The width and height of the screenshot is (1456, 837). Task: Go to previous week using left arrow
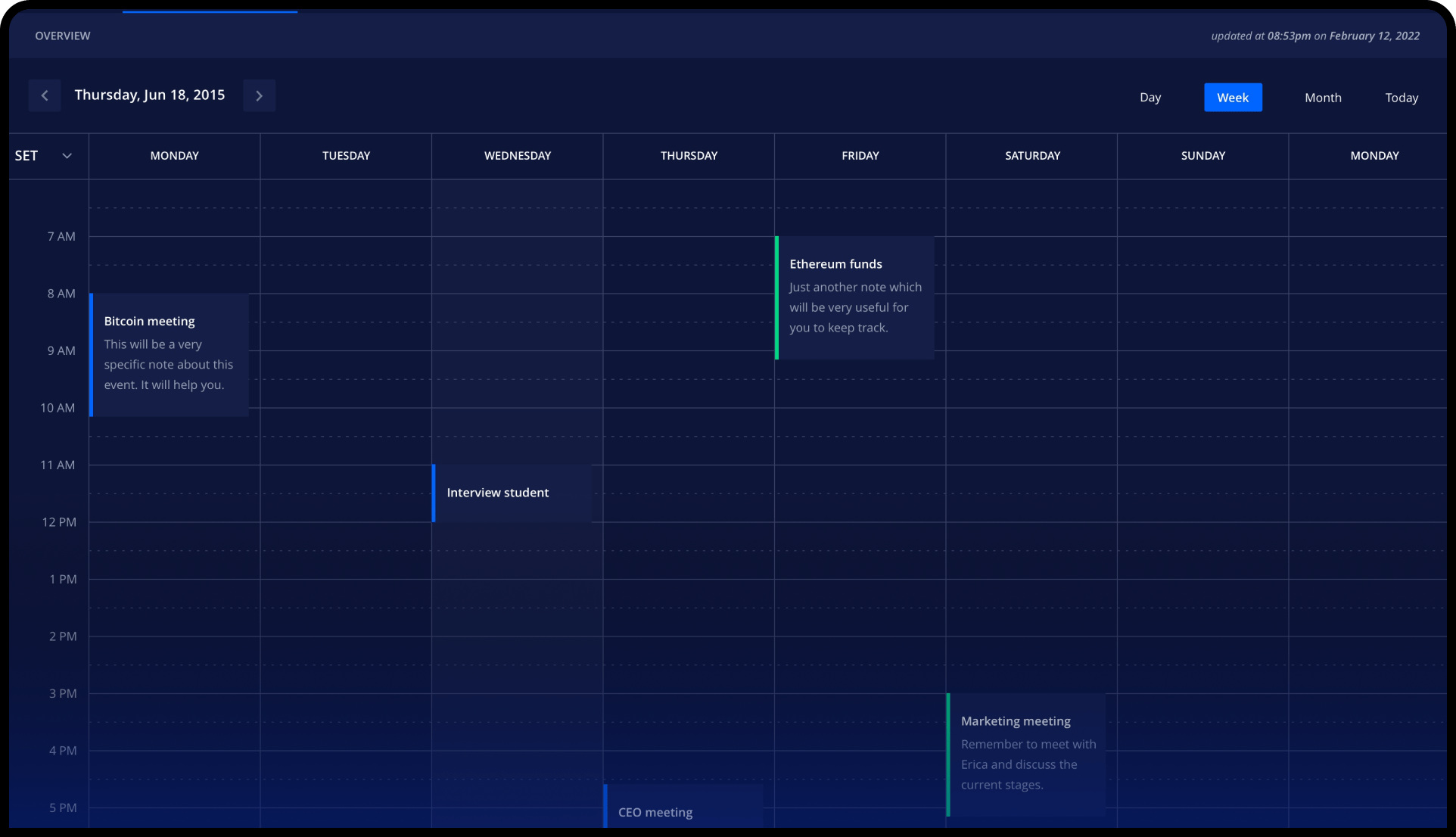coord(45,95)
